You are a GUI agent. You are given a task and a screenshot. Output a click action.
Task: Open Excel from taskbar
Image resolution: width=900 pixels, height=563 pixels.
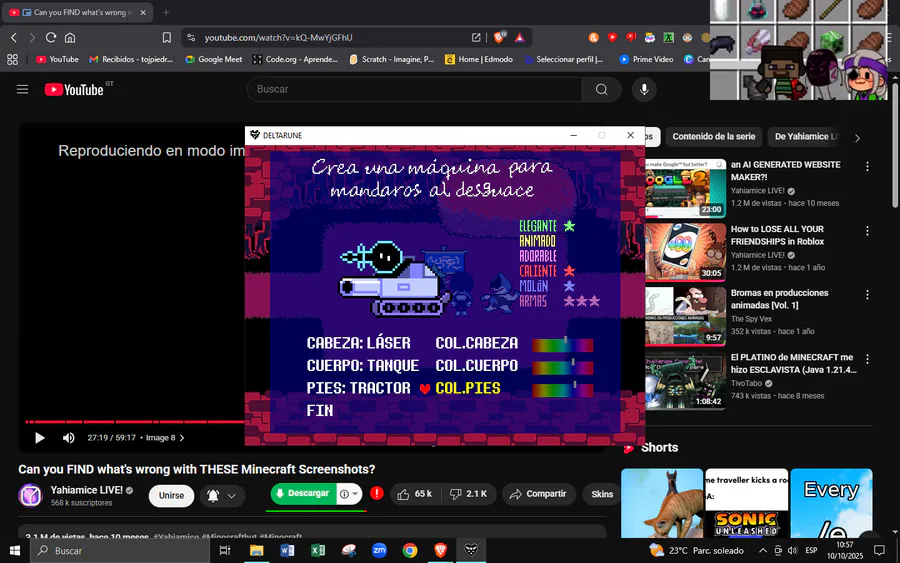click(318, 551)
